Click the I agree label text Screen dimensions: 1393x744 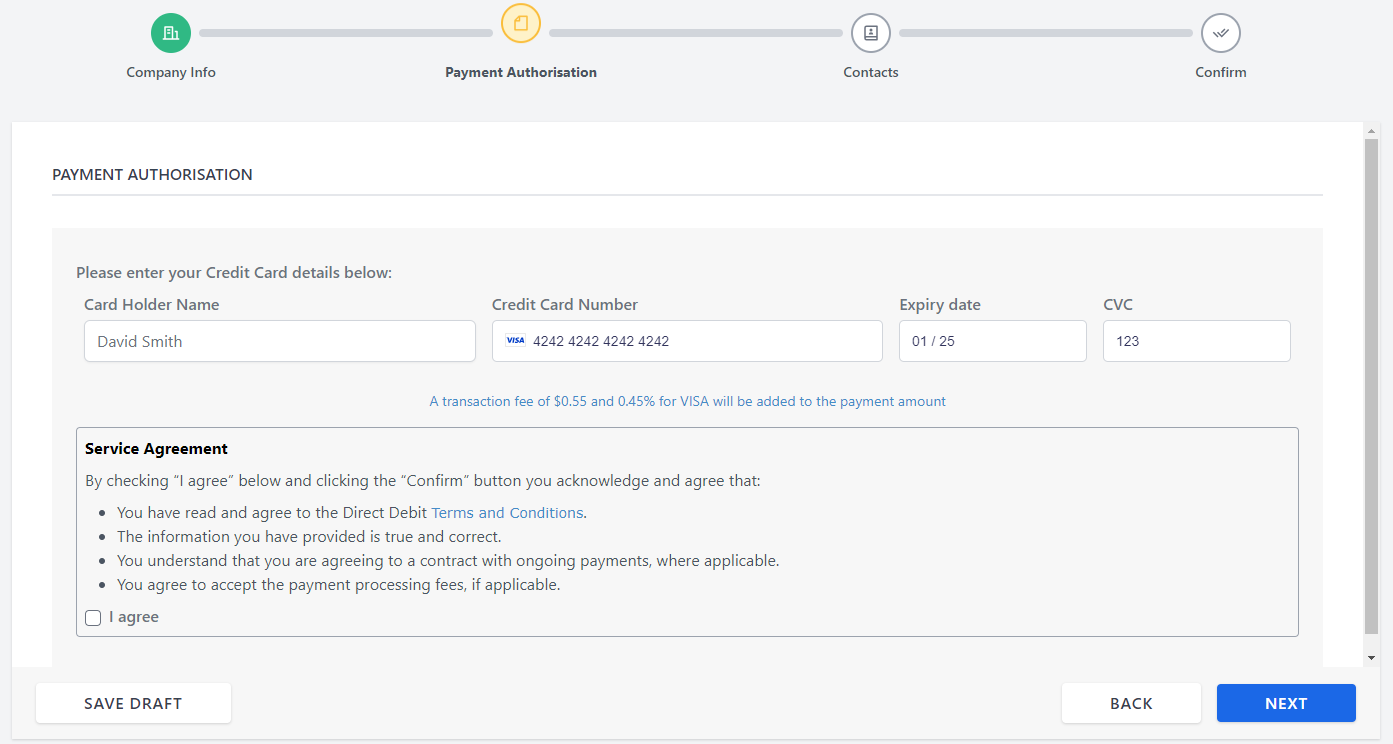pos(134,617)
